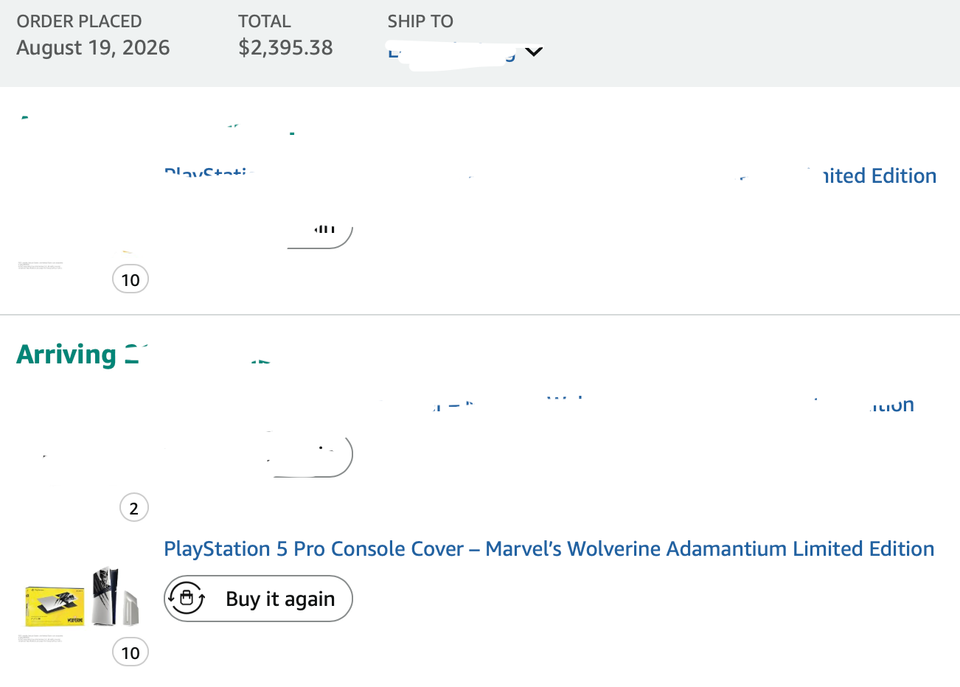Open the partially hidden 'PlayStati' title fragment
960x687 pixels.
209,171
